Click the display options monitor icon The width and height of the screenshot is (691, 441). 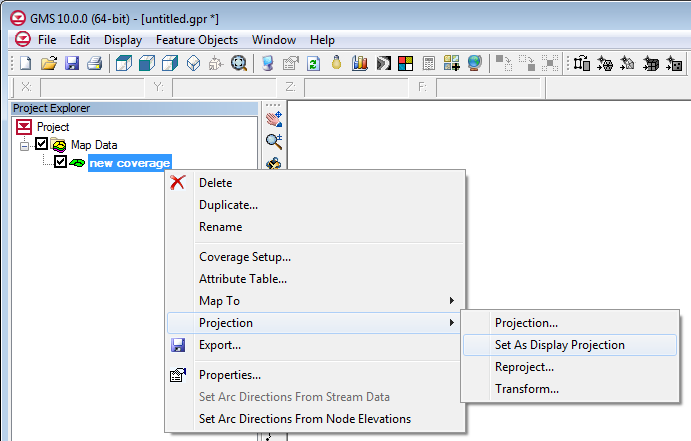pyautogui.click(x=267, y=63)
